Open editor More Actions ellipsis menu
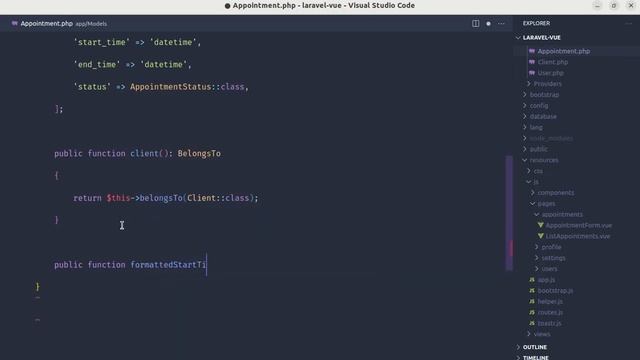 pyautogui.click(x=501, y=24)
